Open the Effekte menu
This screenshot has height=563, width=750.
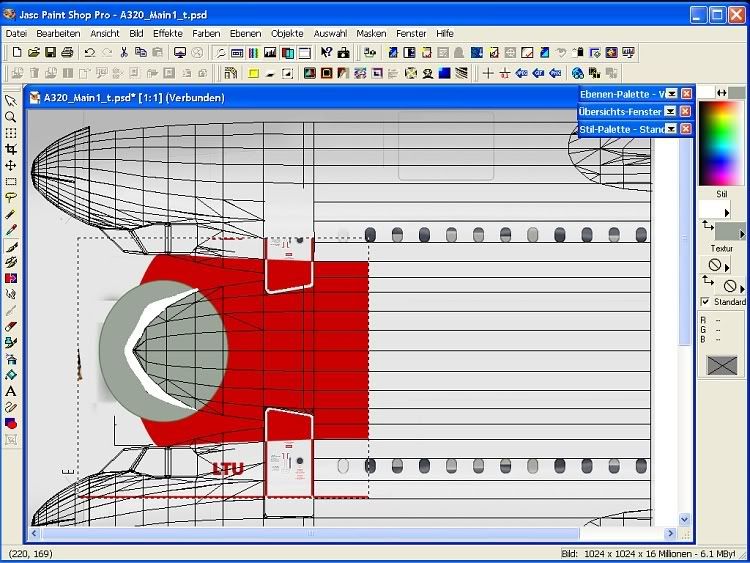[167, 33]
